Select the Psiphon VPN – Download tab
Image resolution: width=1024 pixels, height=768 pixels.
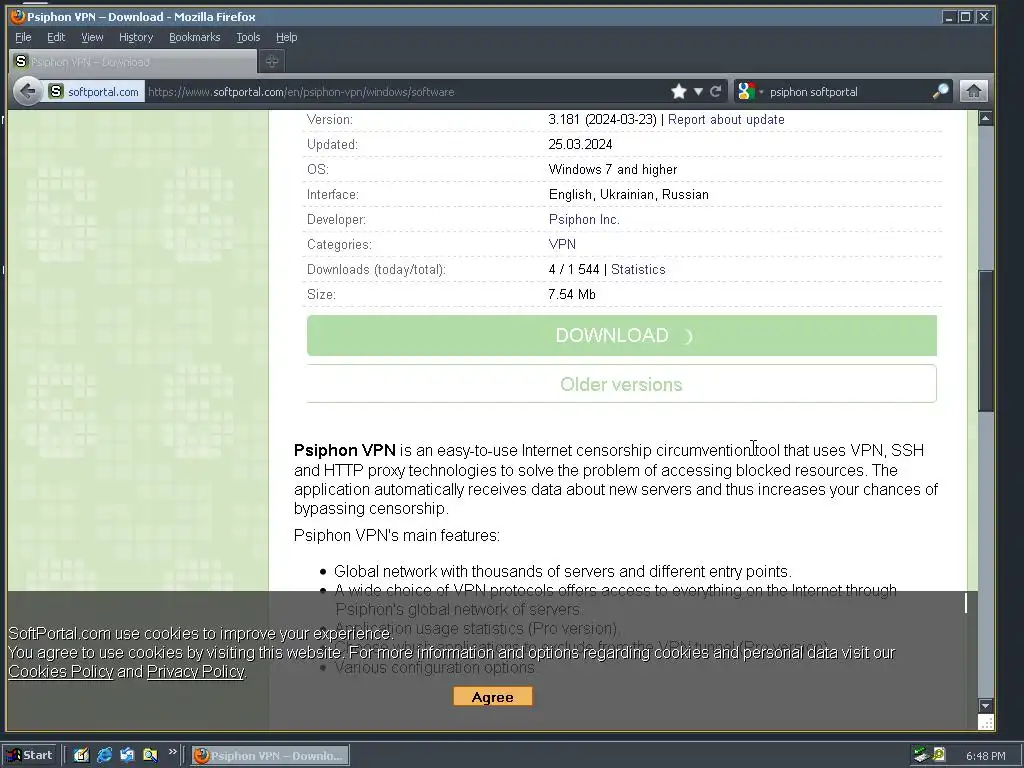[x=133, y=61]
